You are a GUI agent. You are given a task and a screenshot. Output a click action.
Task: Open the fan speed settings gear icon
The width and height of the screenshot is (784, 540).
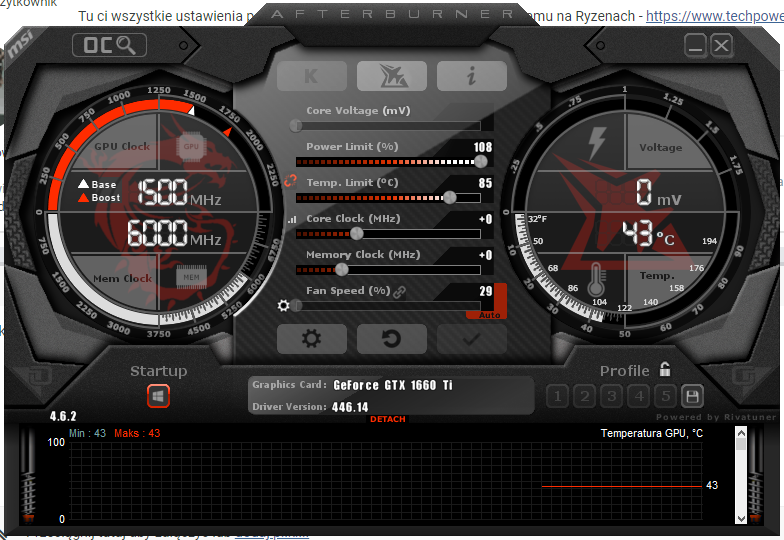click(x=284, y=305)
